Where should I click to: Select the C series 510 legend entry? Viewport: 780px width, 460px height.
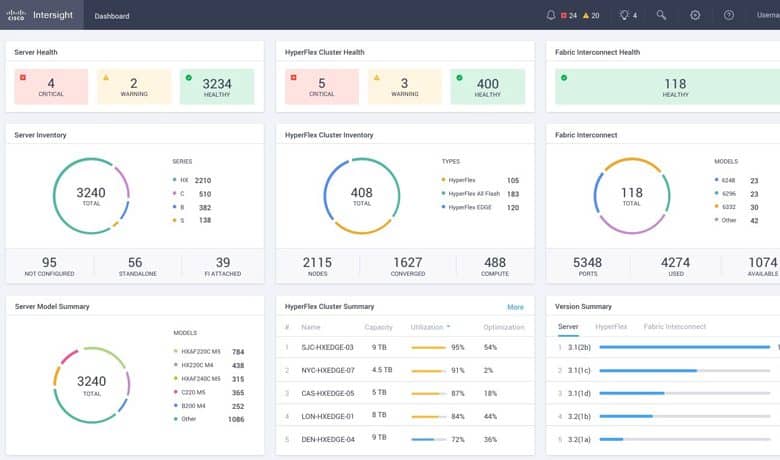tap(192, 194)
